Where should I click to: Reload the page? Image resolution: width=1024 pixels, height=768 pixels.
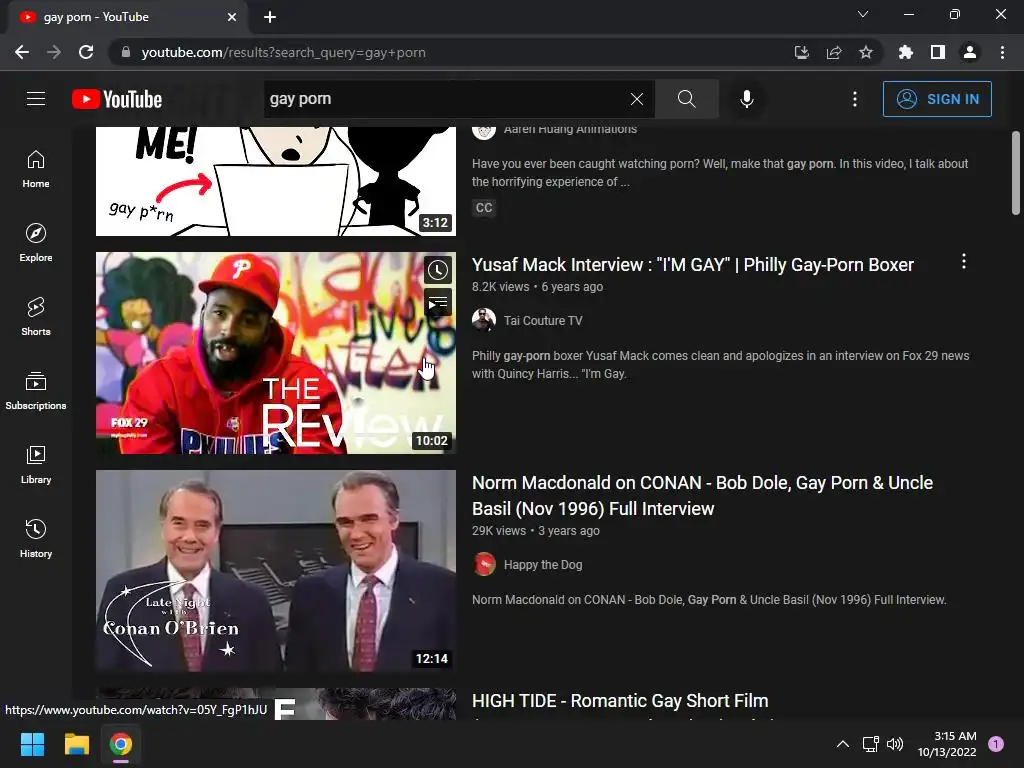coord(86,52)
